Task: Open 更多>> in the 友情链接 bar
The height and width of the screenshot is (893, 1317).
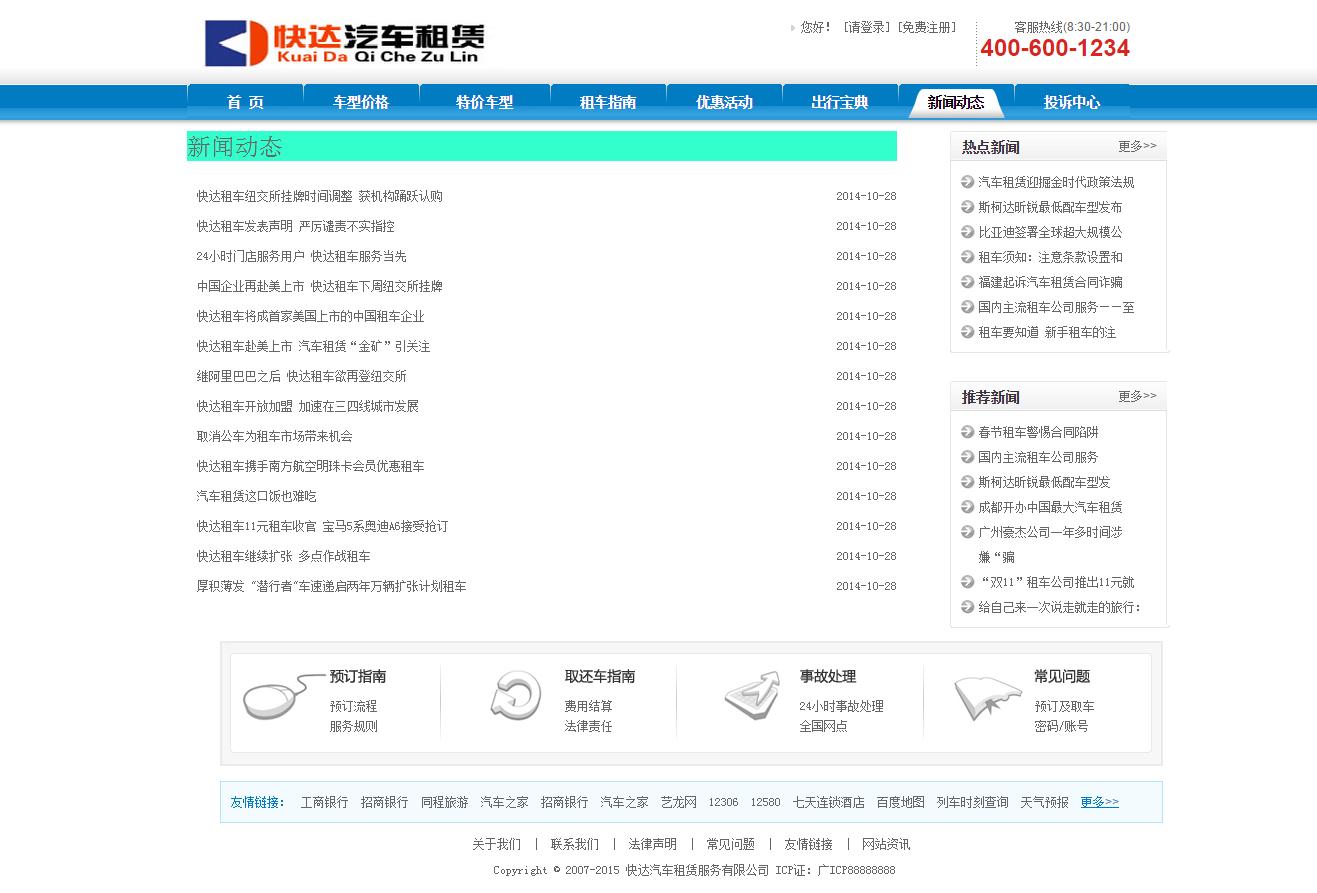Action: pyautogui.click(x=1099, y=802)
